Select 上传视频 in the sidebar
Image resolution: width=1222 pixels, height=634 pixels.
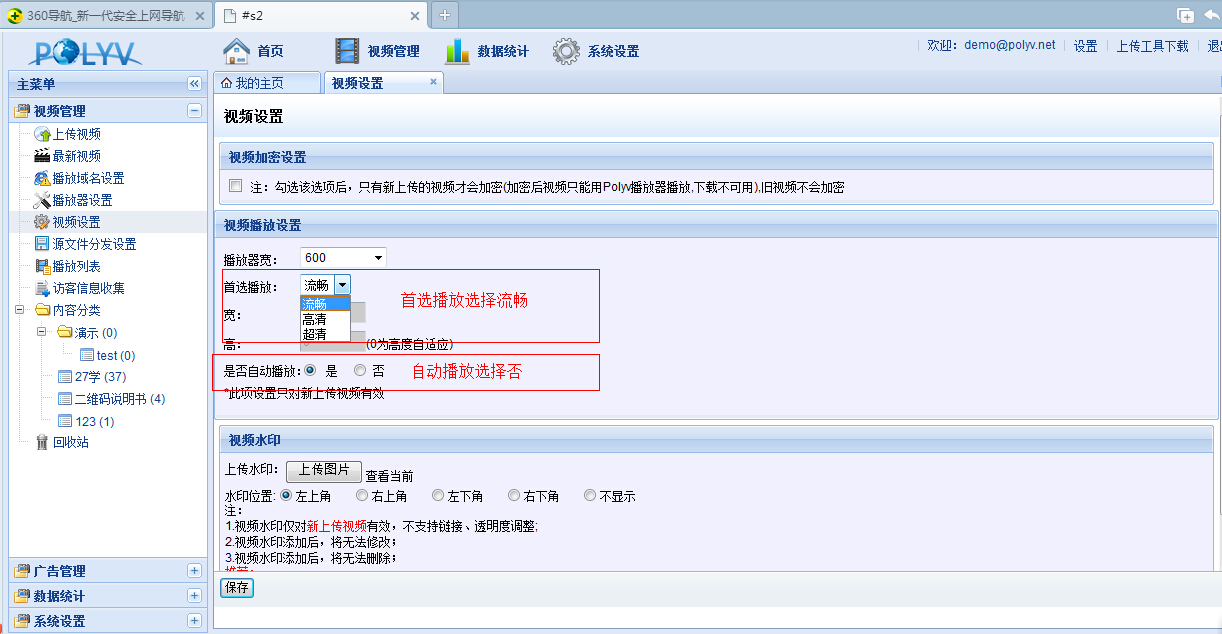click(x=76, y=134)
